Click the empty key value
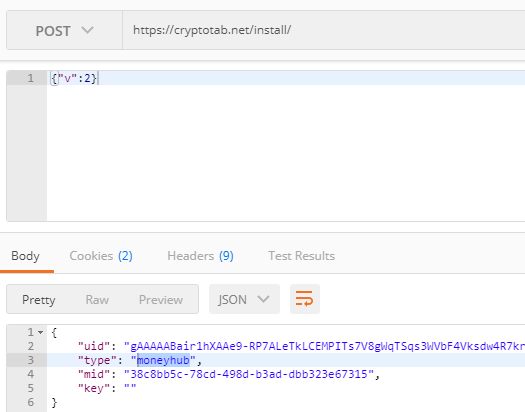Image resolution: width=525 pixels, height=412 pixels. click(130, 388)
